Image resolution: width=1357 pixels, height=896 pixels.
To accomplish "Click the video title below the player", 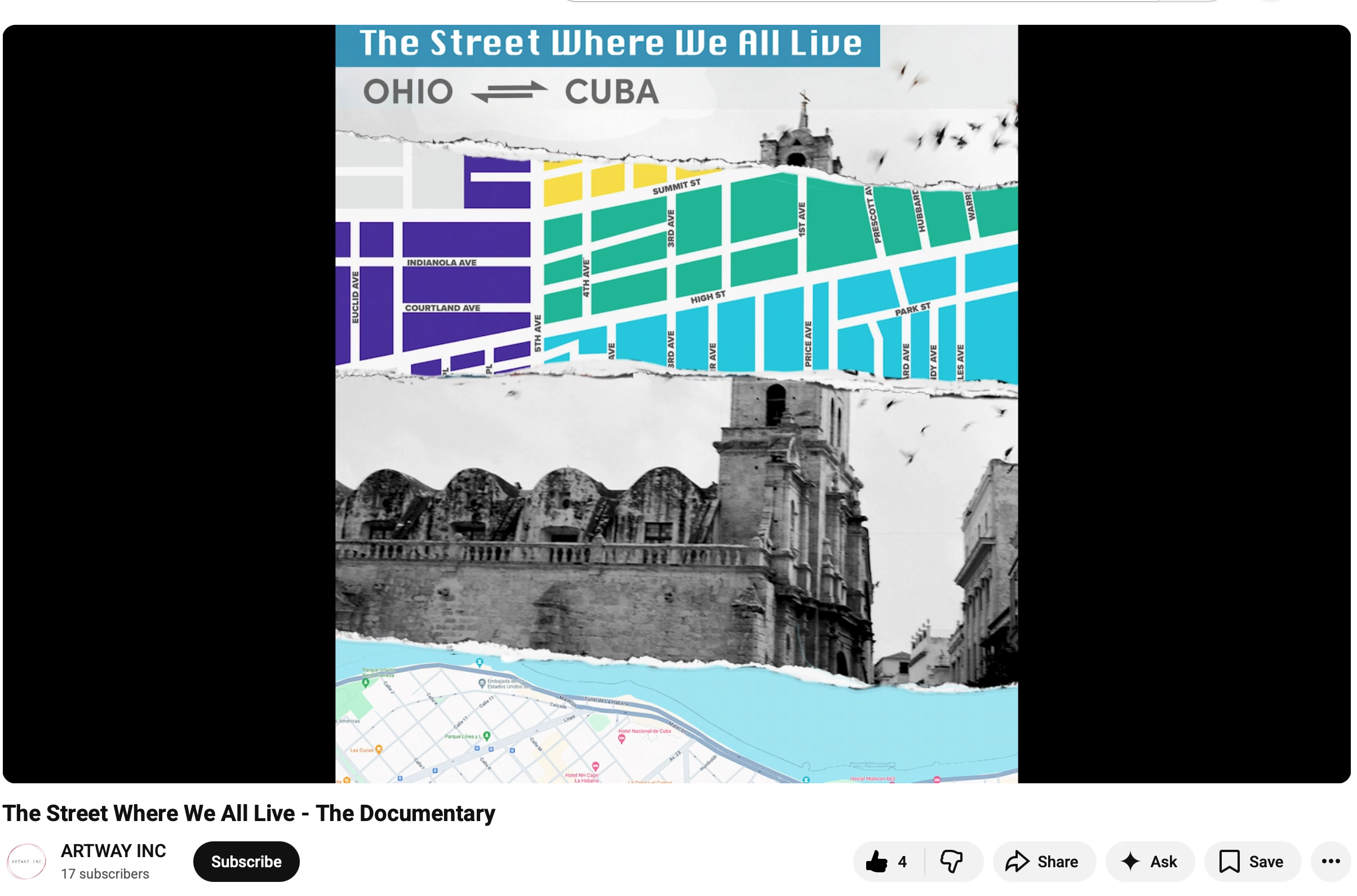I will [x=249, y=814].
